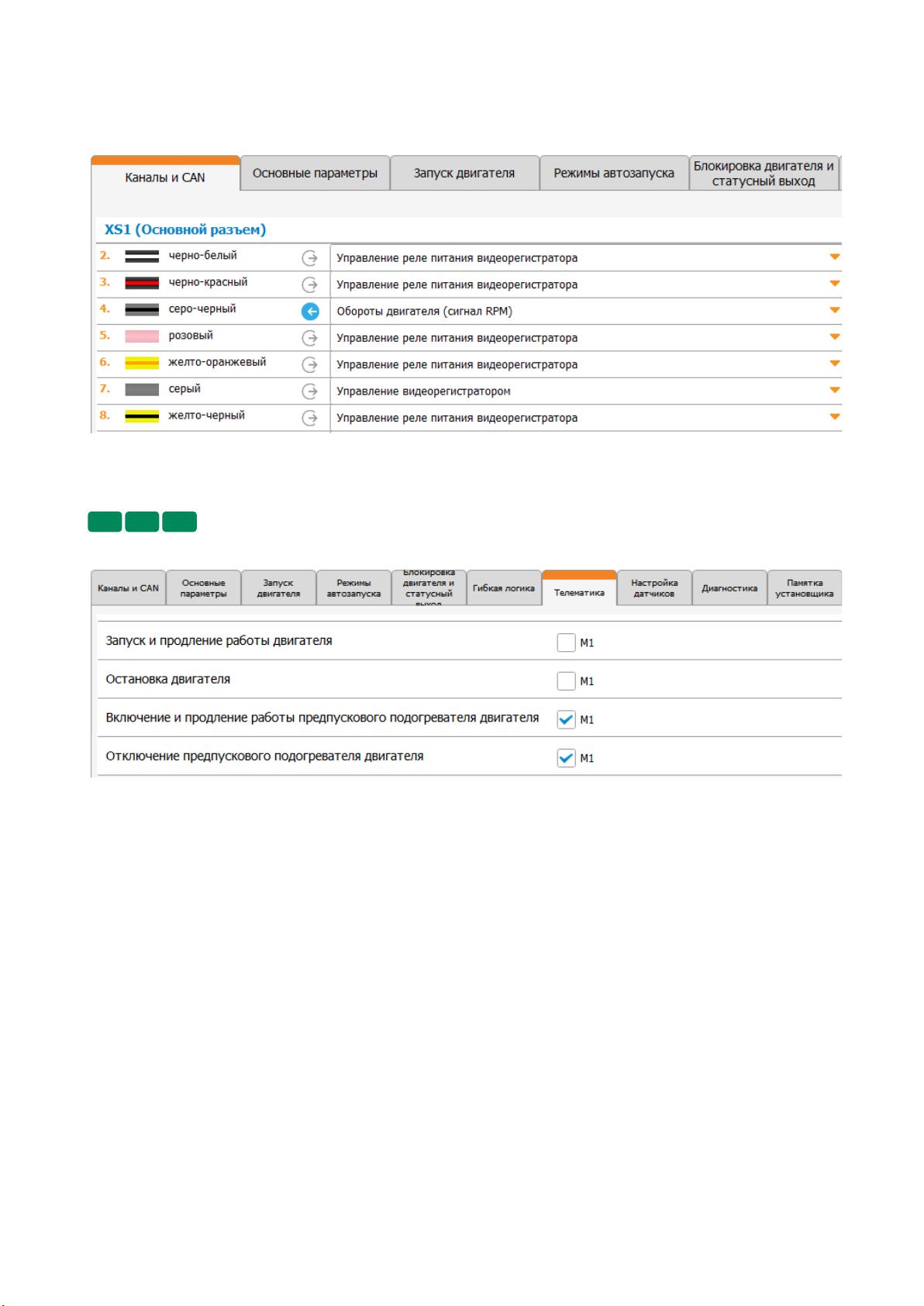Viewport: 924px width, 1306px height.
Task: Uncheck M1 for Включение и продление работы подогревателя
Action: click(566, 719)
